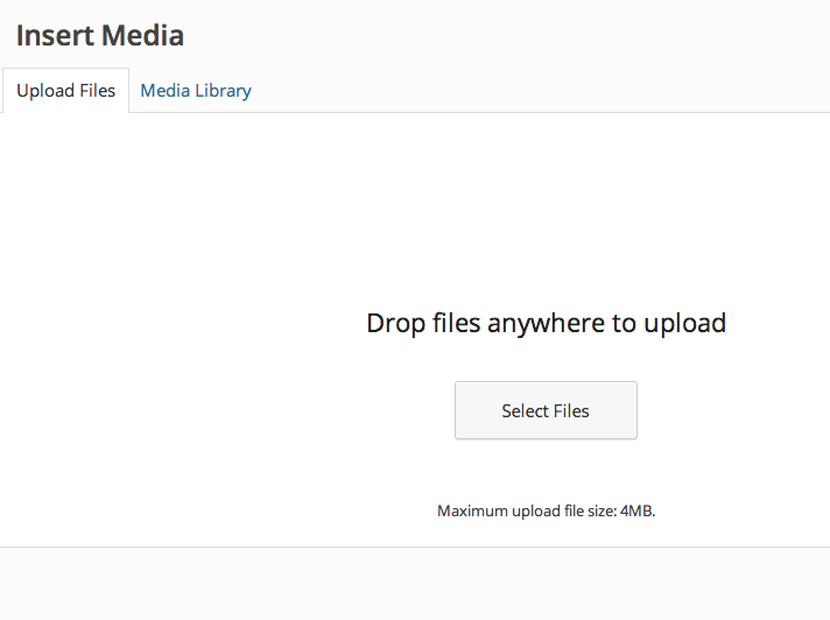Select the Upload Files tab
Image resolution: width=830 pixels, height=620 pixels.
(66, 91)
